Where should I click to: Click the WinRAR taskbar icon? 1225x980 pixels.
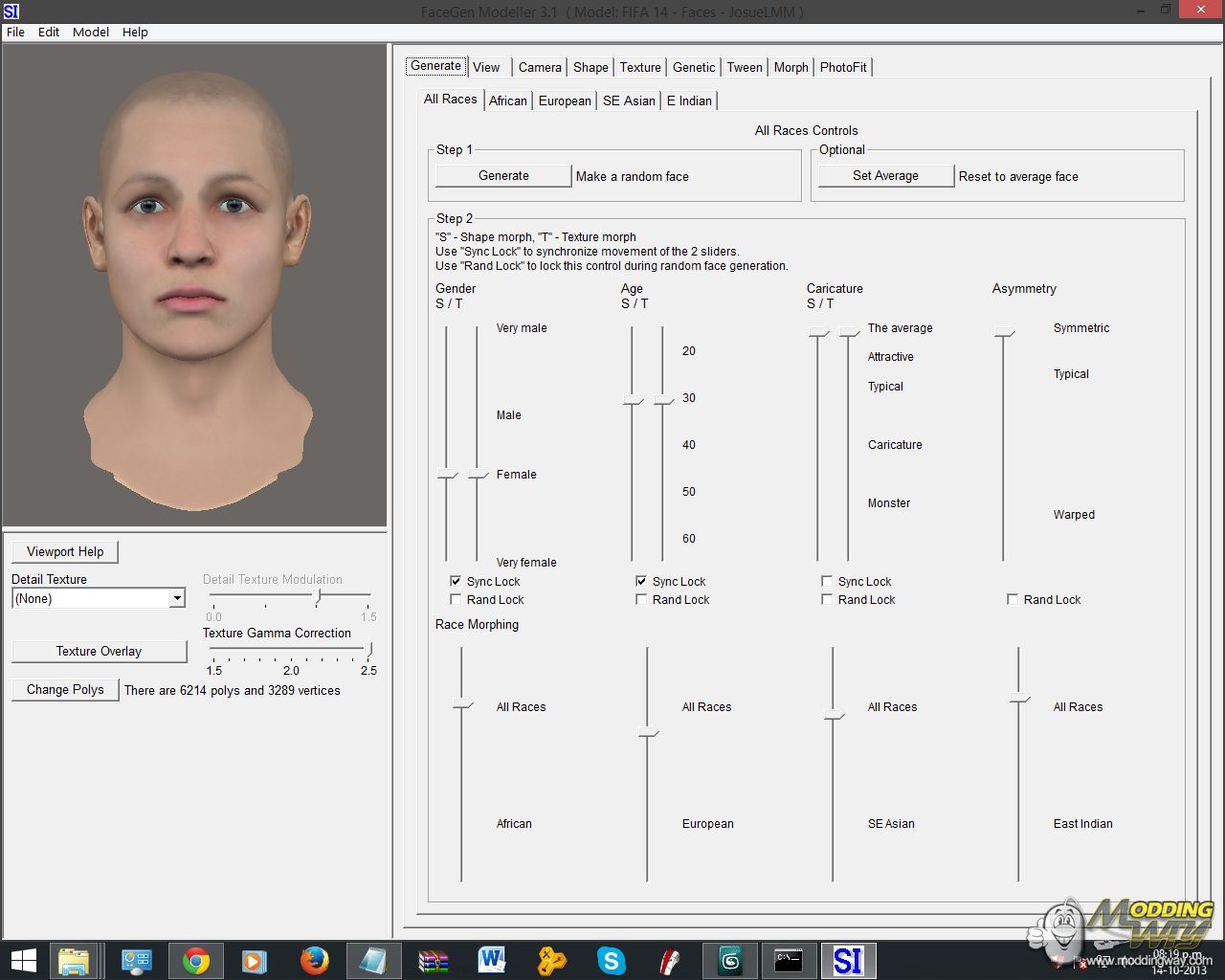(x=433, y=960)
